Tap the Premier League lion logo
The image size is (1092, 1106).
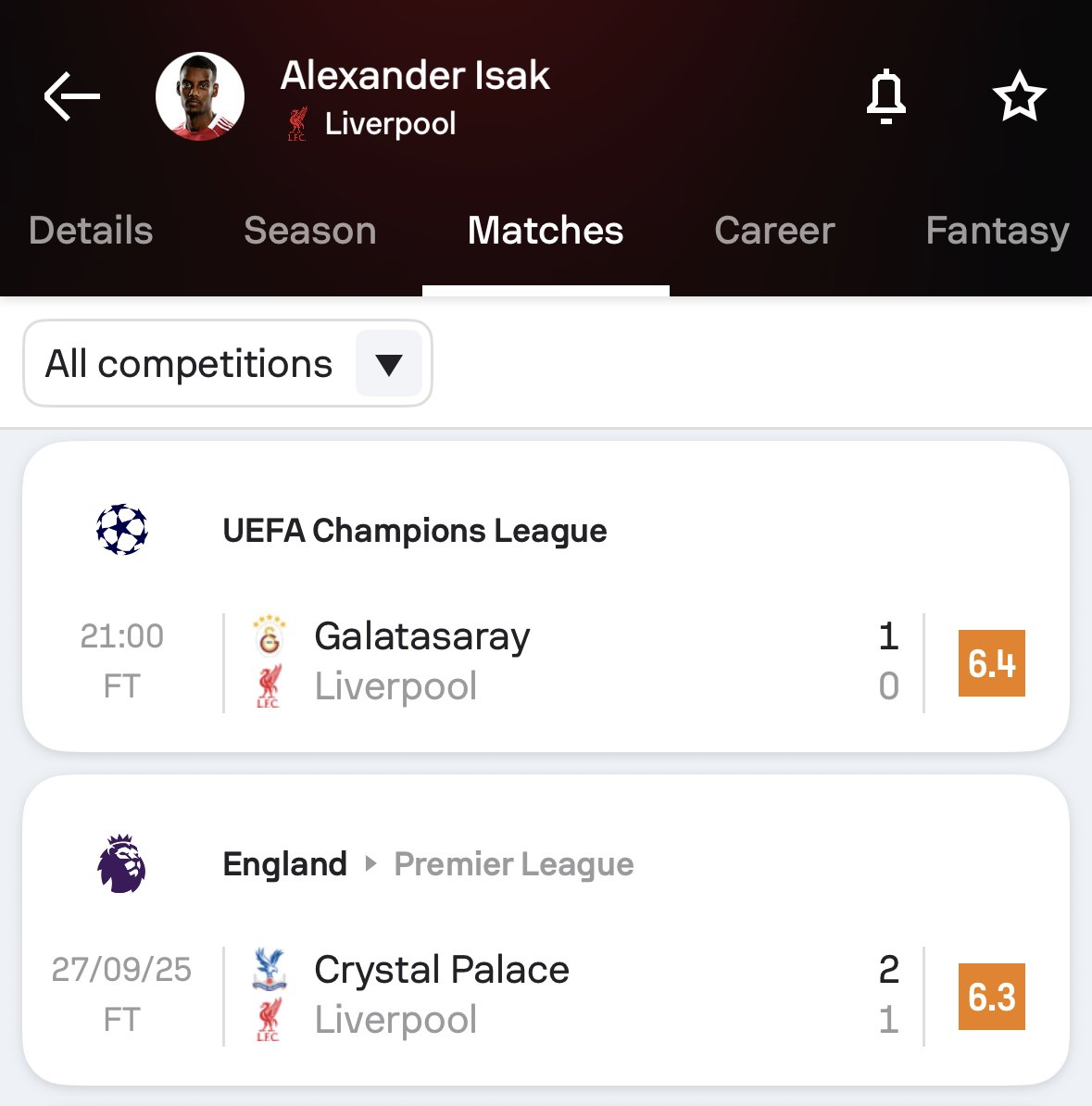(x=122, y=863)
